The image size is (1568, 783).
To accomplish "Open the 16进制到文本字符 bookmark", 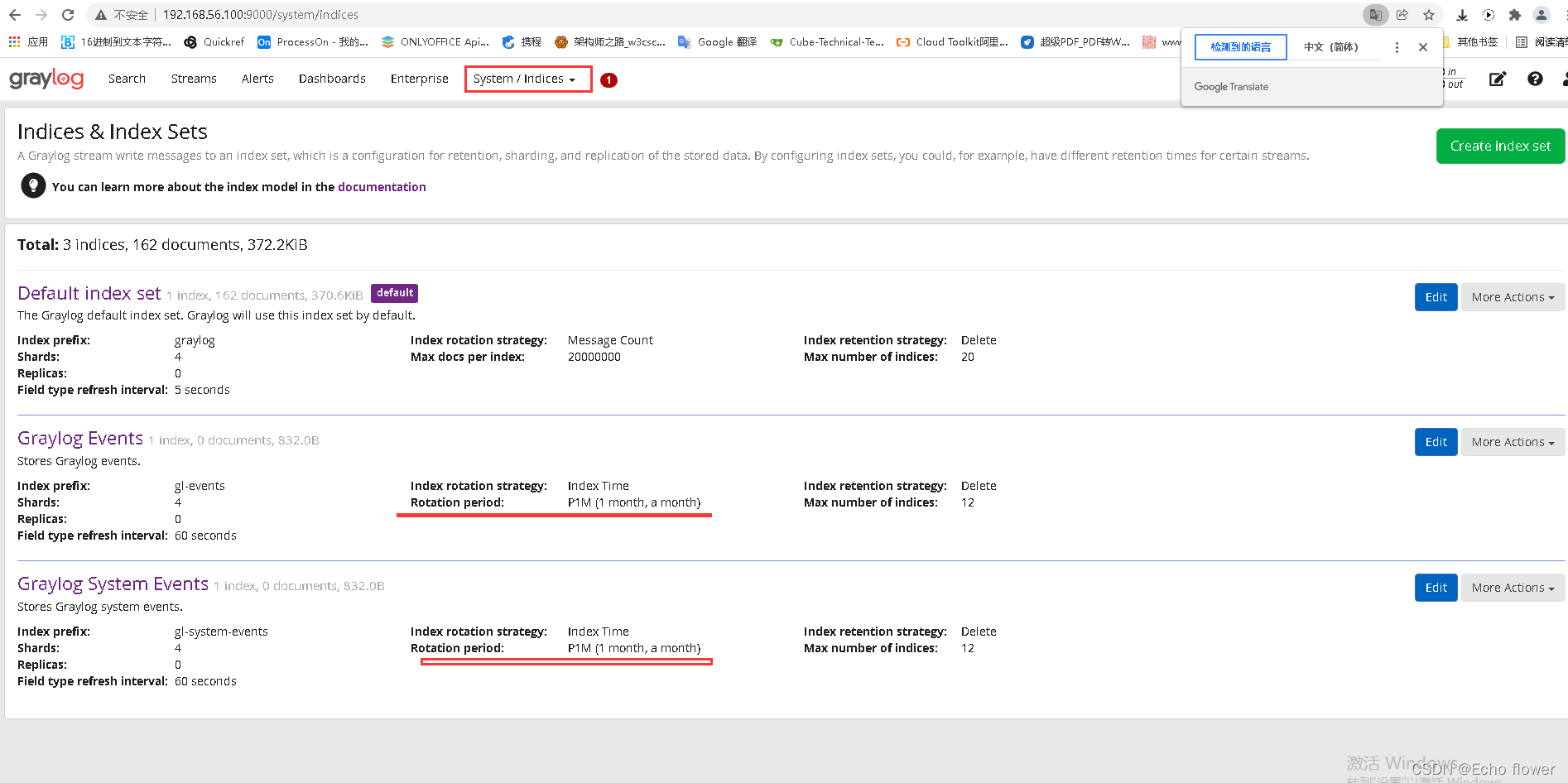I will (x=116, y=41).
